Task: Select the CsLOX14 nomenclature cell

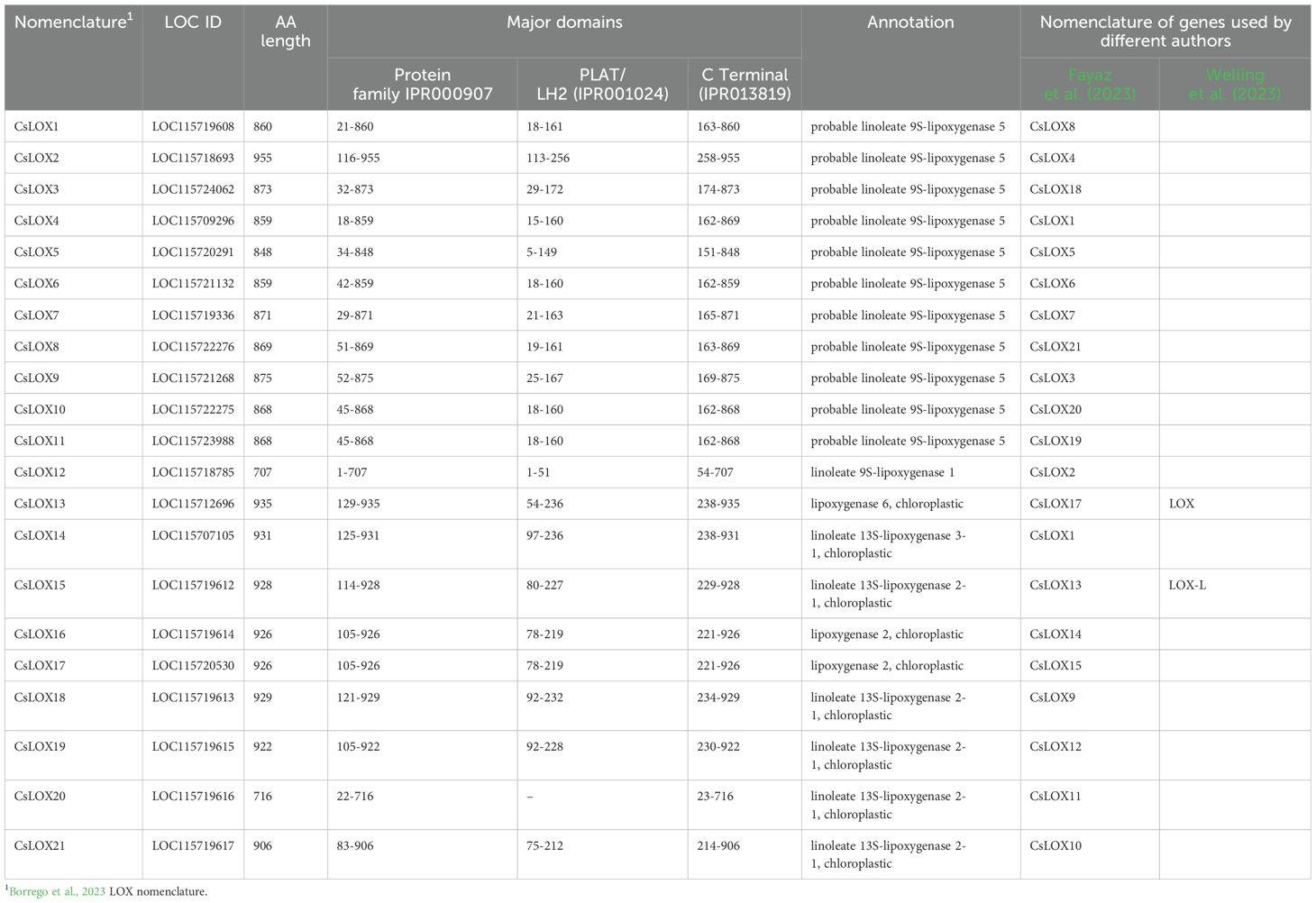Action: click(40, 536)
